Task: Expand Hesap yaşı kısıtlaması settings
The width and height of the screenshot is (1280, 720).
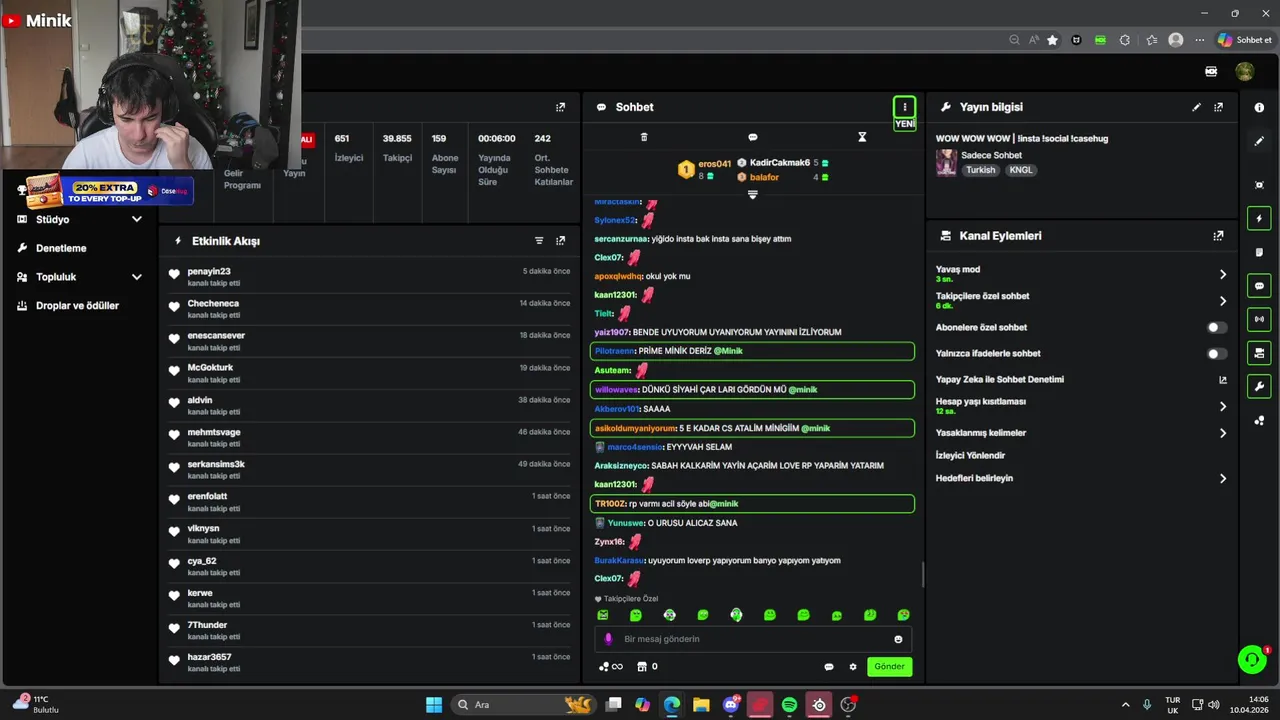Action: [1222, 406]
